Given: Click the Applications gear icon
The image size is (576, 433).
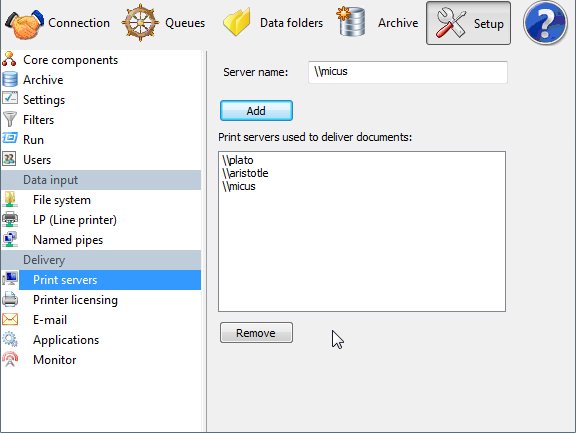Looking at the screenshot, I should click(x=10, y=339).
